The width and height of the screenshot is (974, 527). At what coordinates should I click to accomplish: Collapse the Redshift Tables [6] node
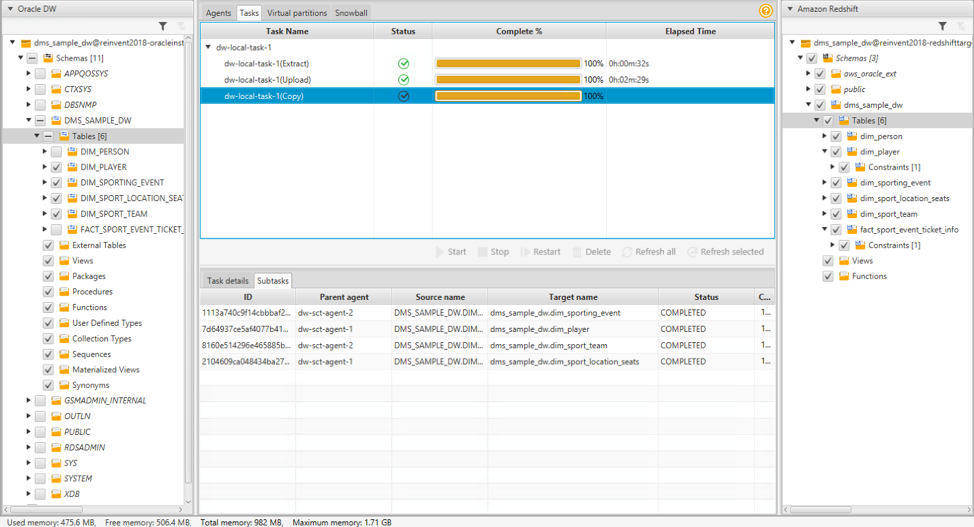coord(816,120)
